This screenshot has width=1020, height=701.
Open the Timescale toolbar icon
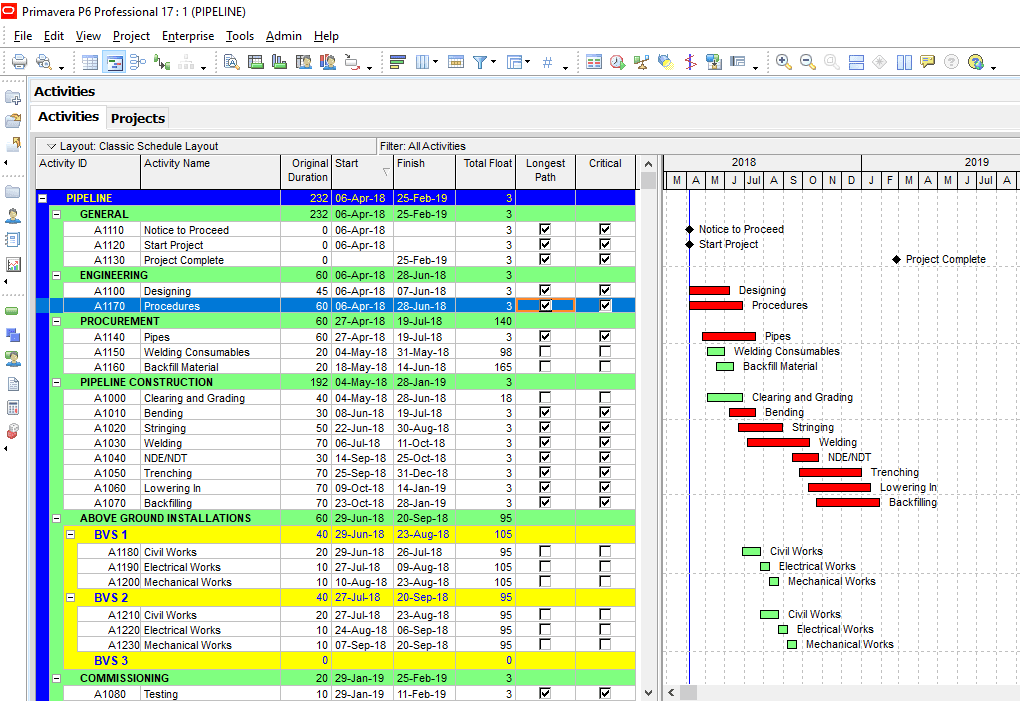pyautogui.click(x=456, y=62)
